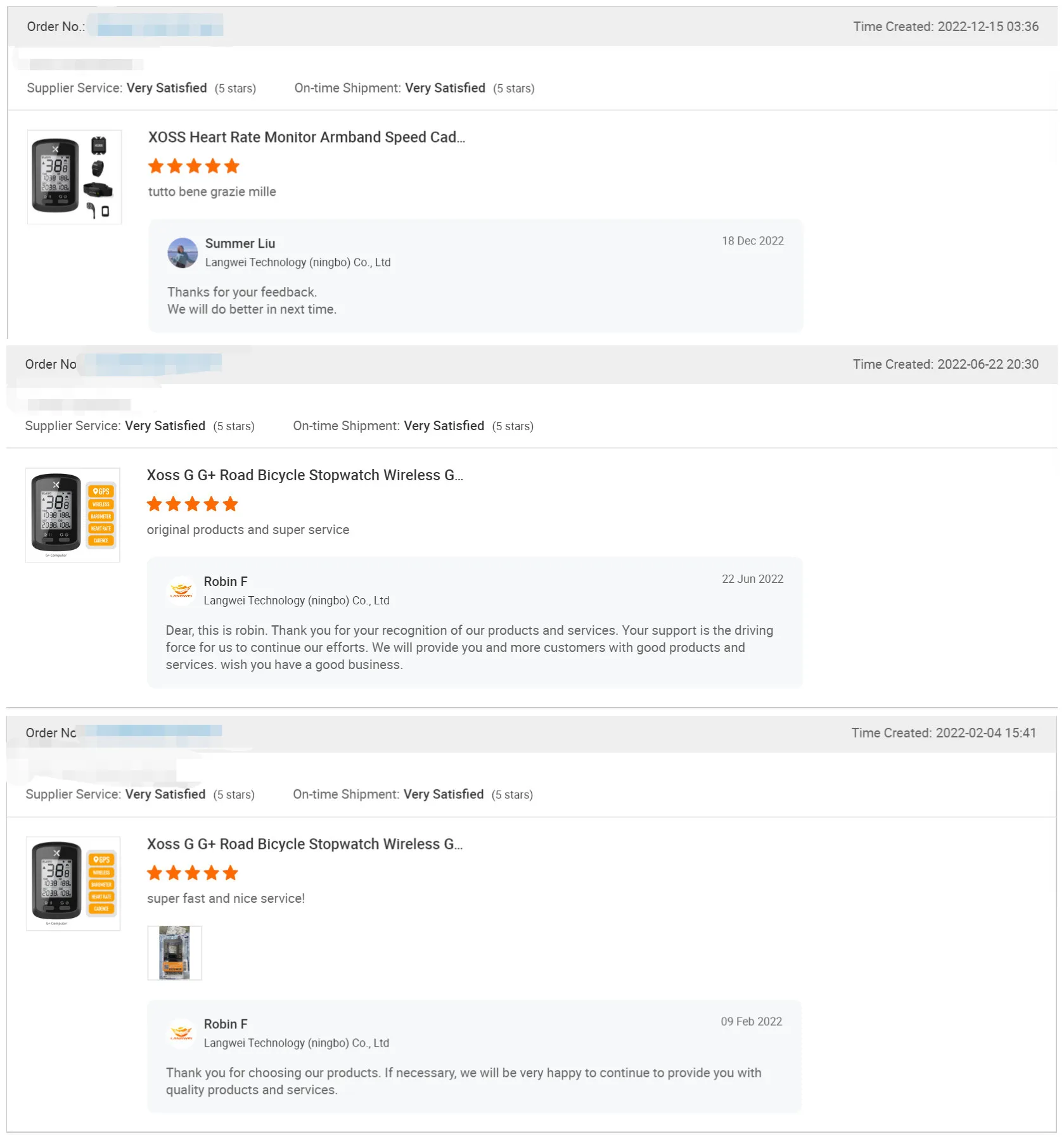Click Robin F's Langwei logo avatar in June reply
Viewport: 1064px width, 1141px height.
(181, 590)
